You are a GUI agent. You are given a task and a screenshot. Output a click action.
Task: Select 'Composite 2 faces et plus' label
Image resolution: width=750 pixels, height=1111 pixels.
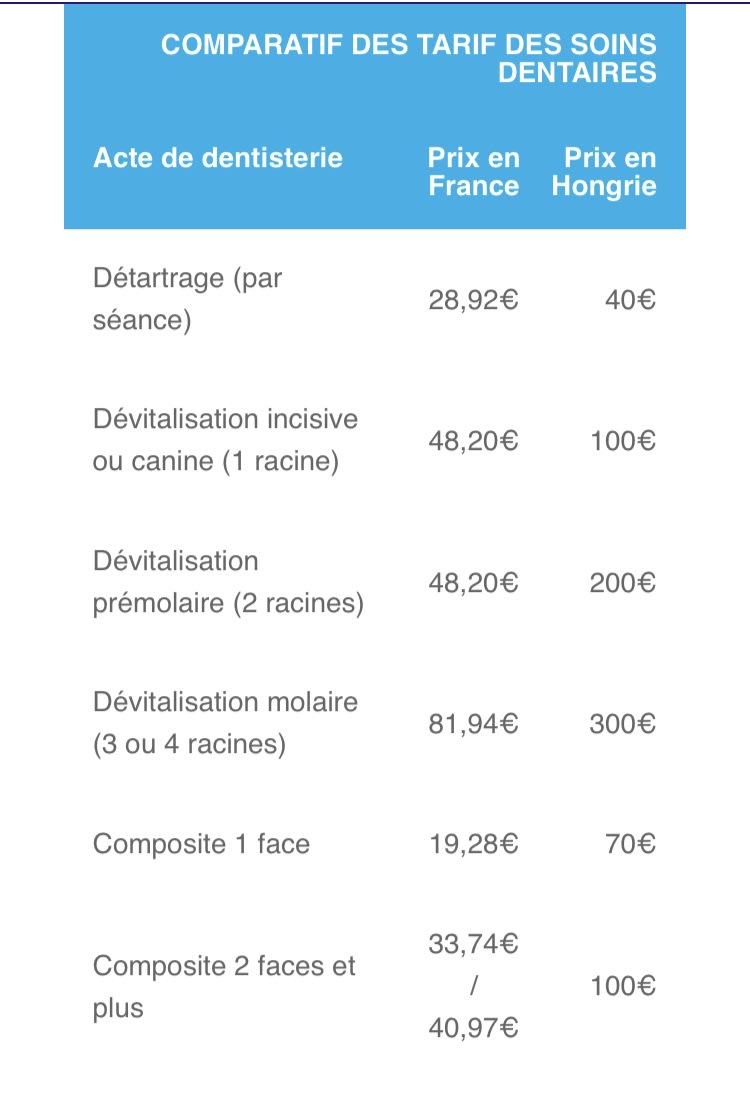point(224,987)
